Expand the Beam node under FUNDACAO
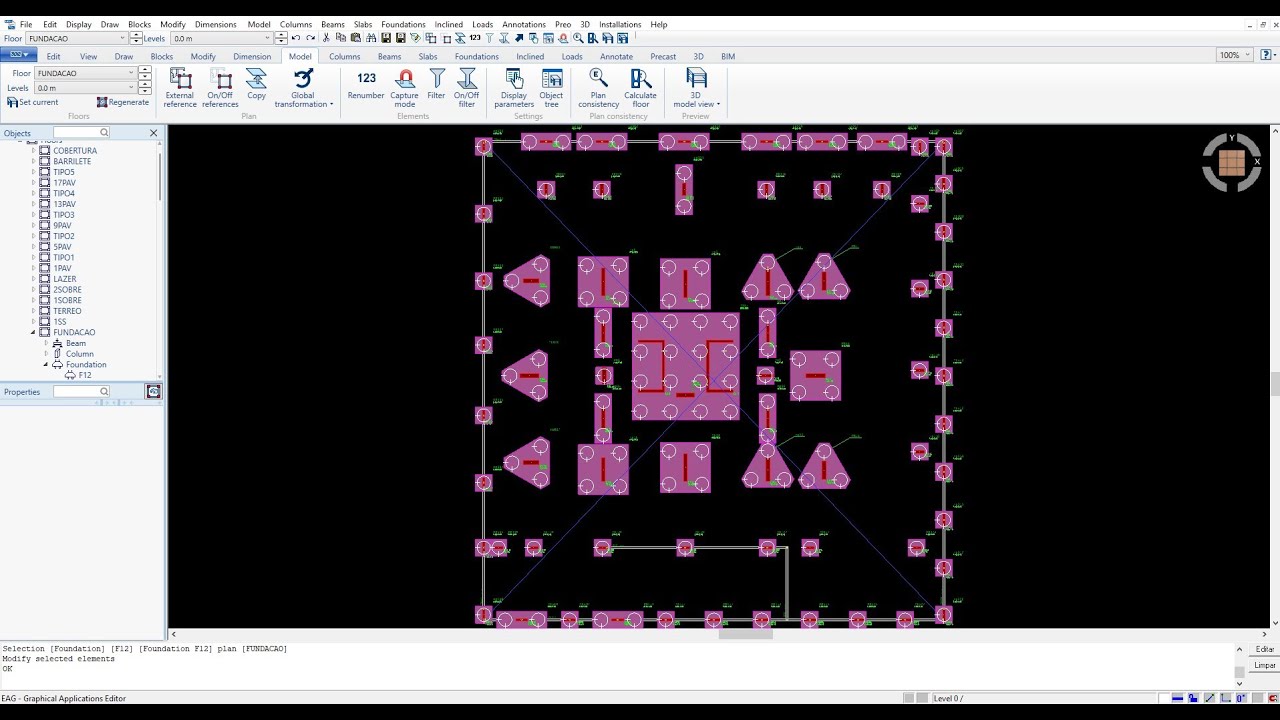 coord(46,343)
